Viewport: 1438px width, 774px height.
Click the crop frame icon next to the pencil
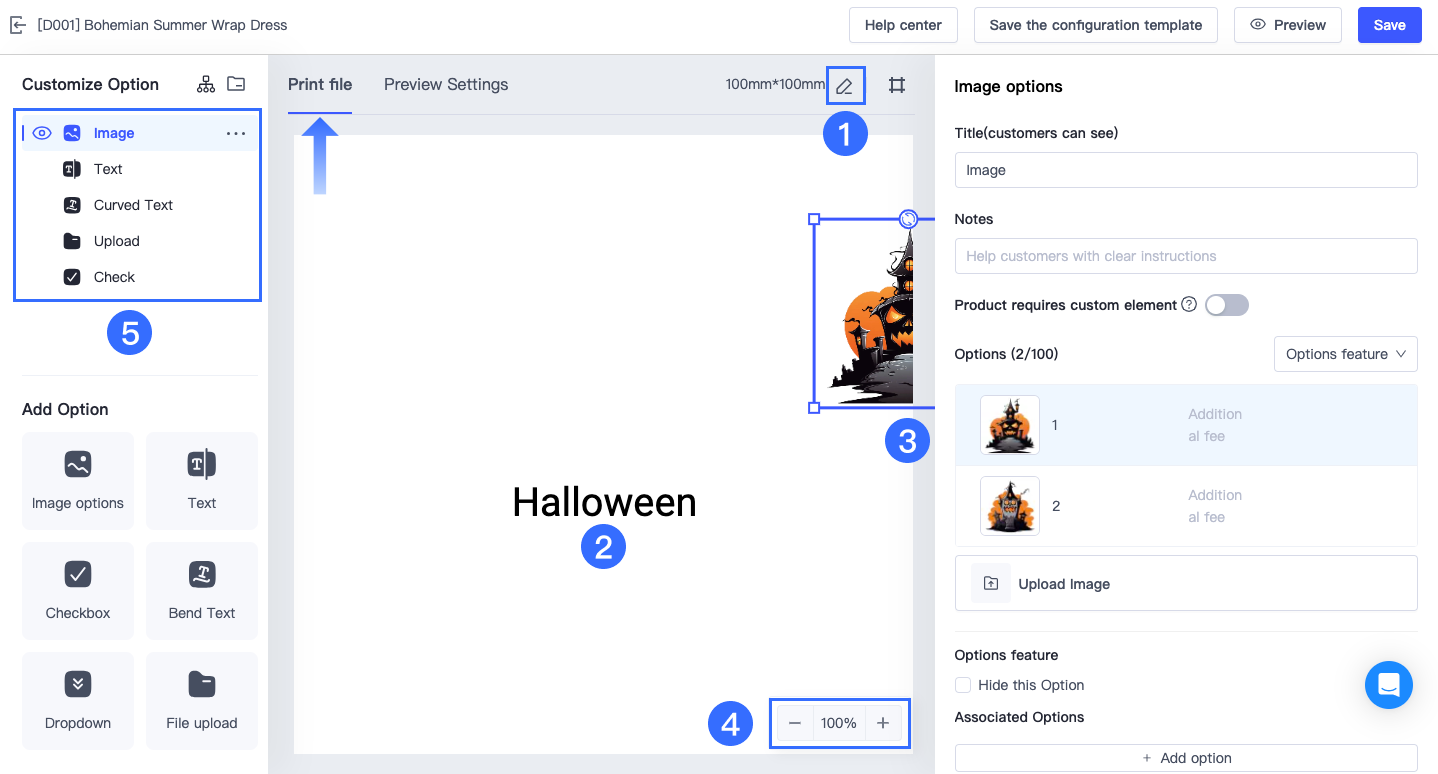pyautogui.click(x=896, y=85)
